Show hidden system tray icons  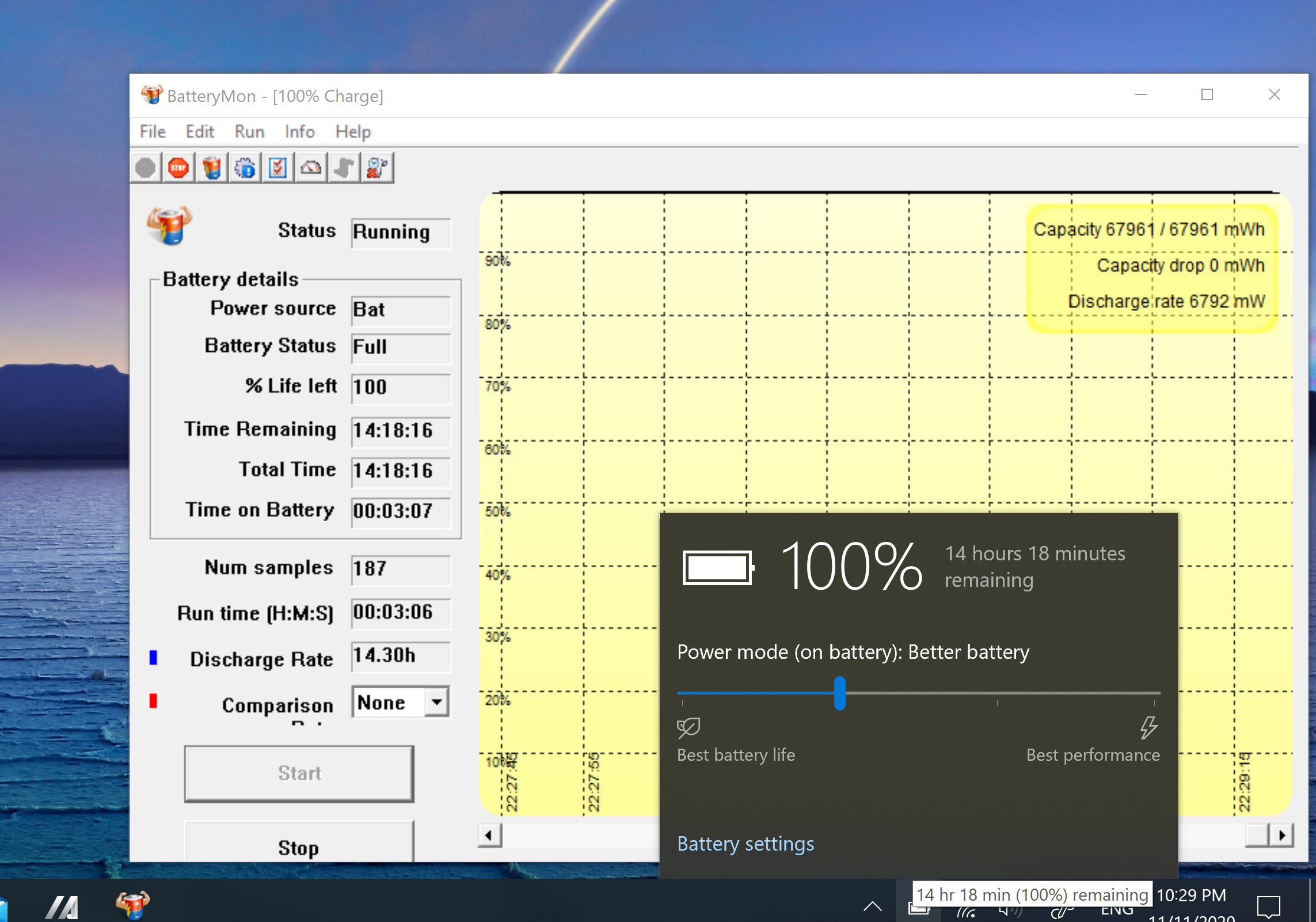coord(873,907)
